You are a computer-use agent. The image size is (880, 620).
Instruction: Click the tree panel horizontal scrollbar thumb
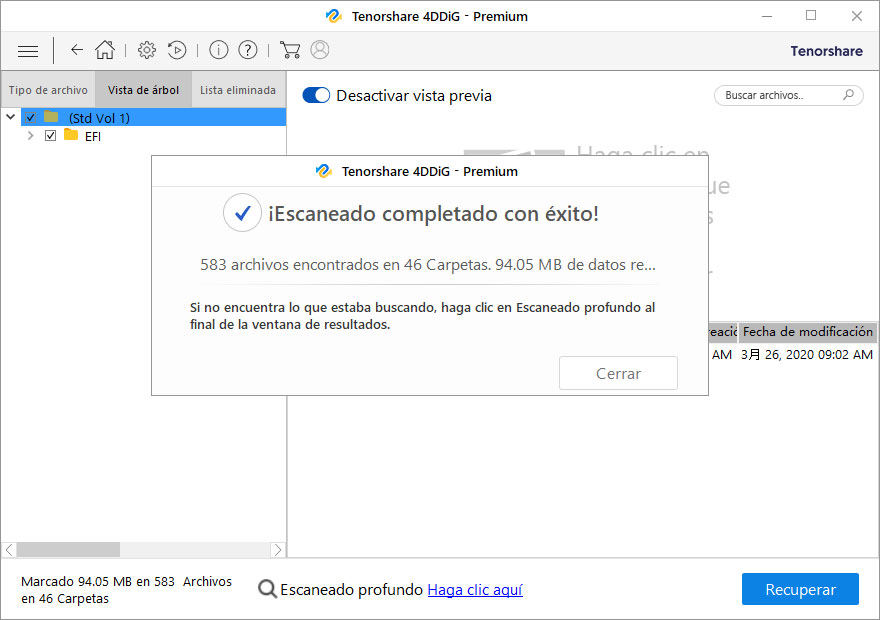[68, 549]
